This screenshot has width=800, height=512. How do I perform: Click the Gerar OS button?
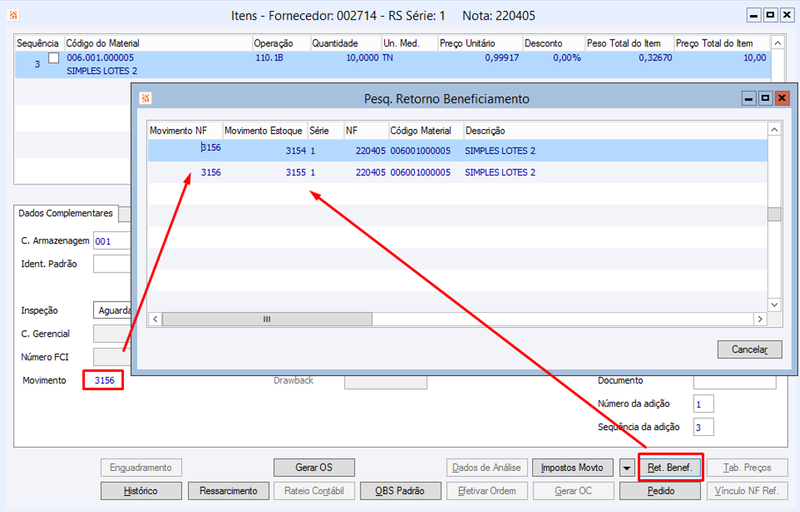[x=314, y=468]
